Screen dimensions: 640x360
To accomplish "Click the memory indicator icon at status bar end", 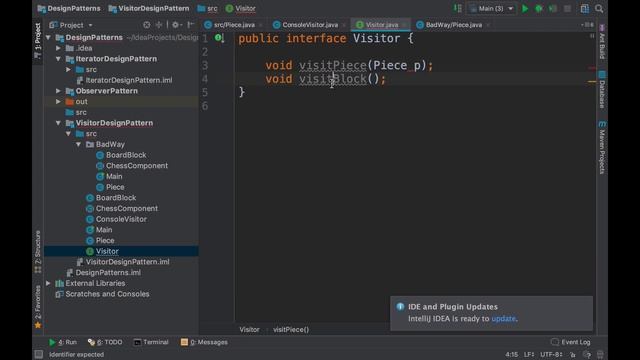I will pyautogui.click(x=600, y=355).
